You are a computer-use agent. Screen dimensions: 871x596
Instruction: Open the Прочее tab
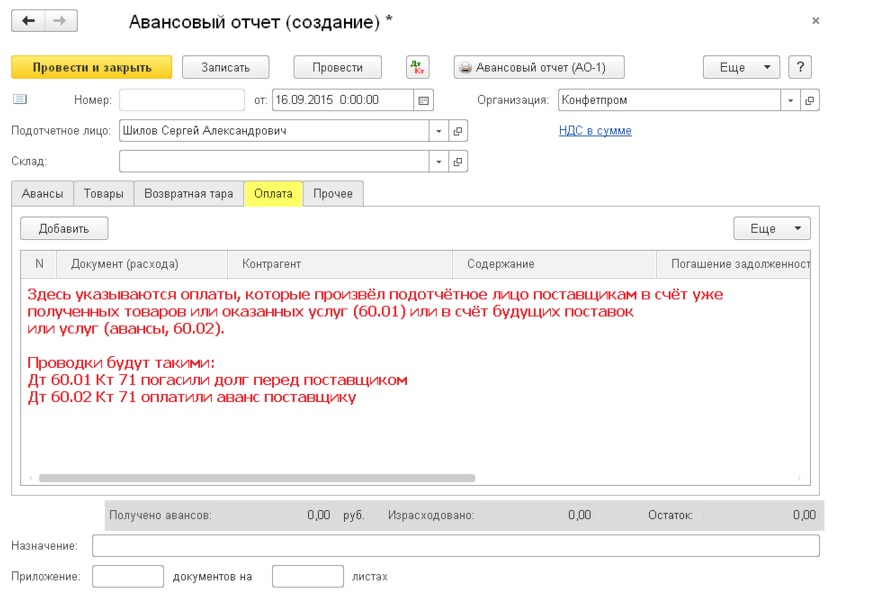(333, 194)
